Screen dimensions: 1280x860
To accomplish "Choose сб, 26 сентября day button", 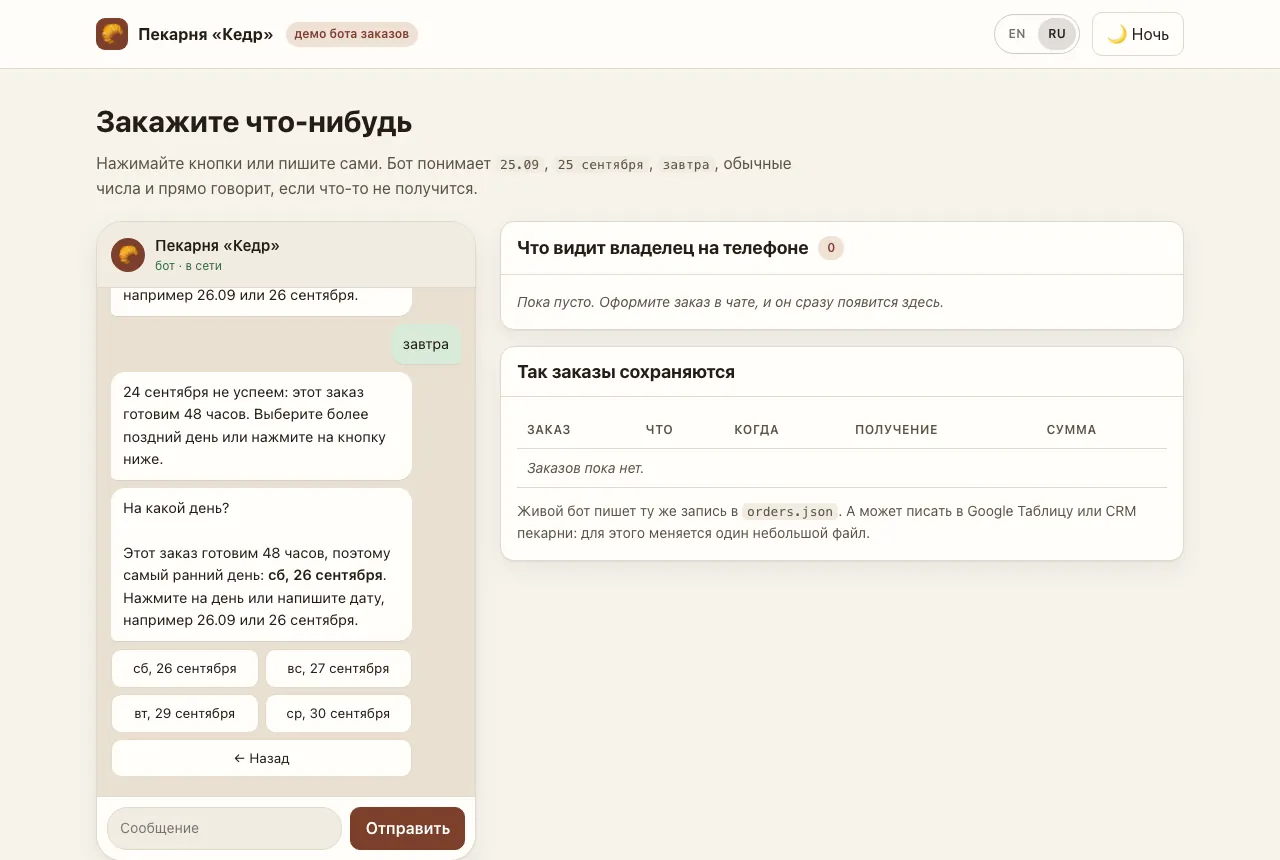I will [185, 668].
